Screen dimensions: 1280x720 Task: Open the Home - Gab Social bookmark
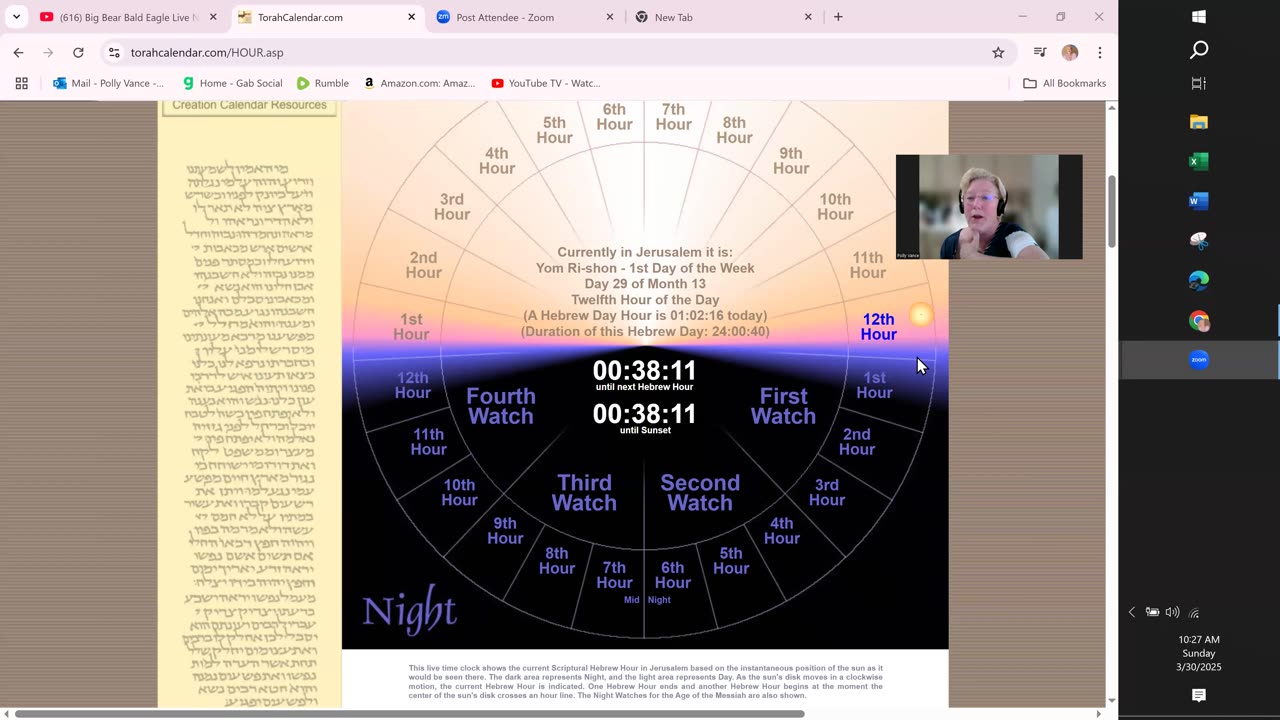tap(232, 83)
